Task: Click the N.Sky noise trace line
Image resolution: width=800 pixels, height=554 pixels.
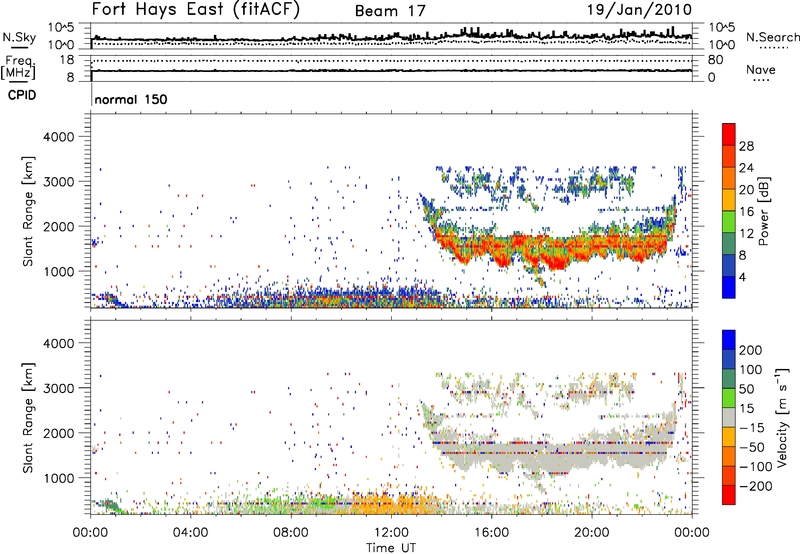Action: (x=391, y=37)
